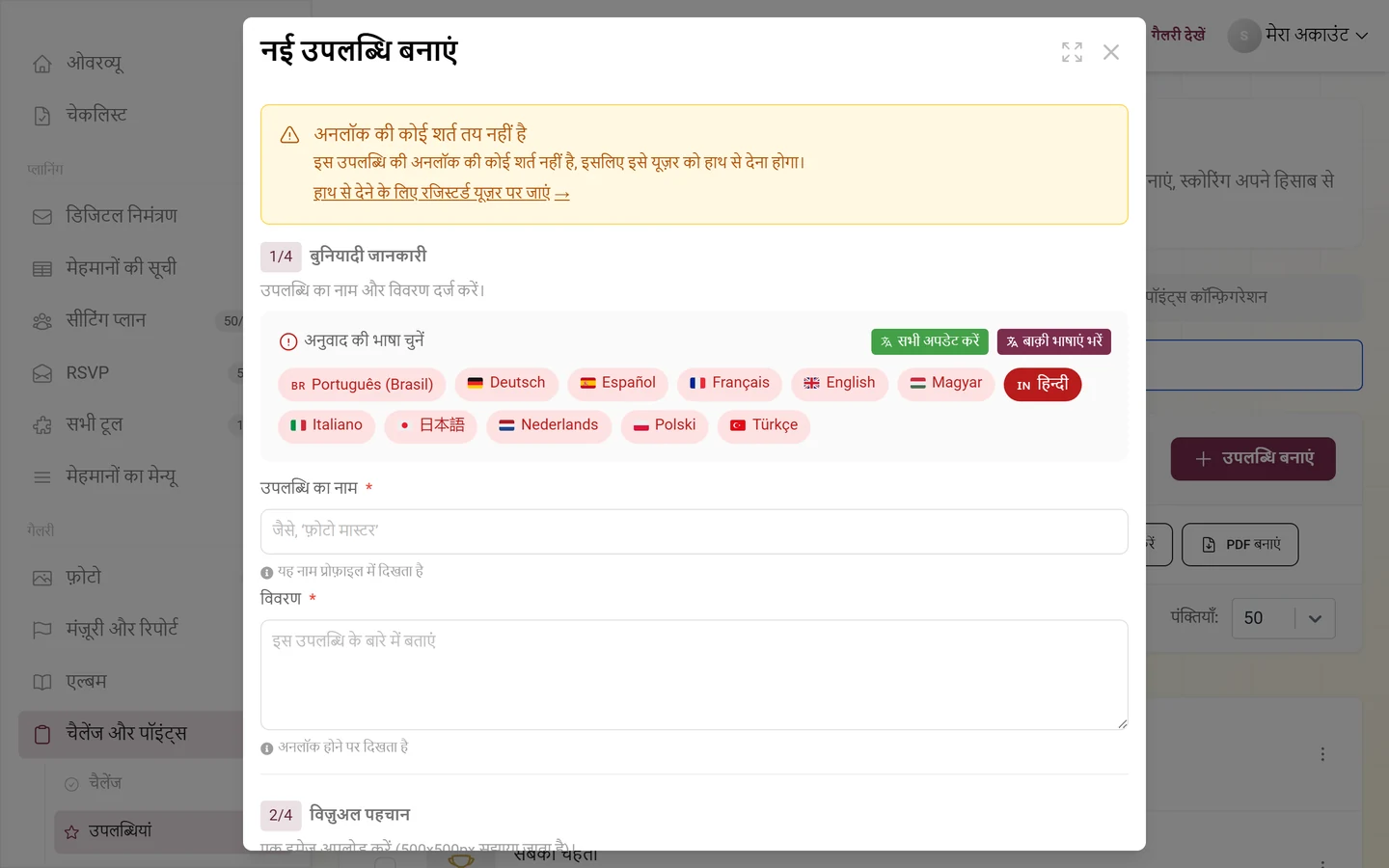Click the उपलब्धि बनाएं button behind dialog

coord(1253,459)
